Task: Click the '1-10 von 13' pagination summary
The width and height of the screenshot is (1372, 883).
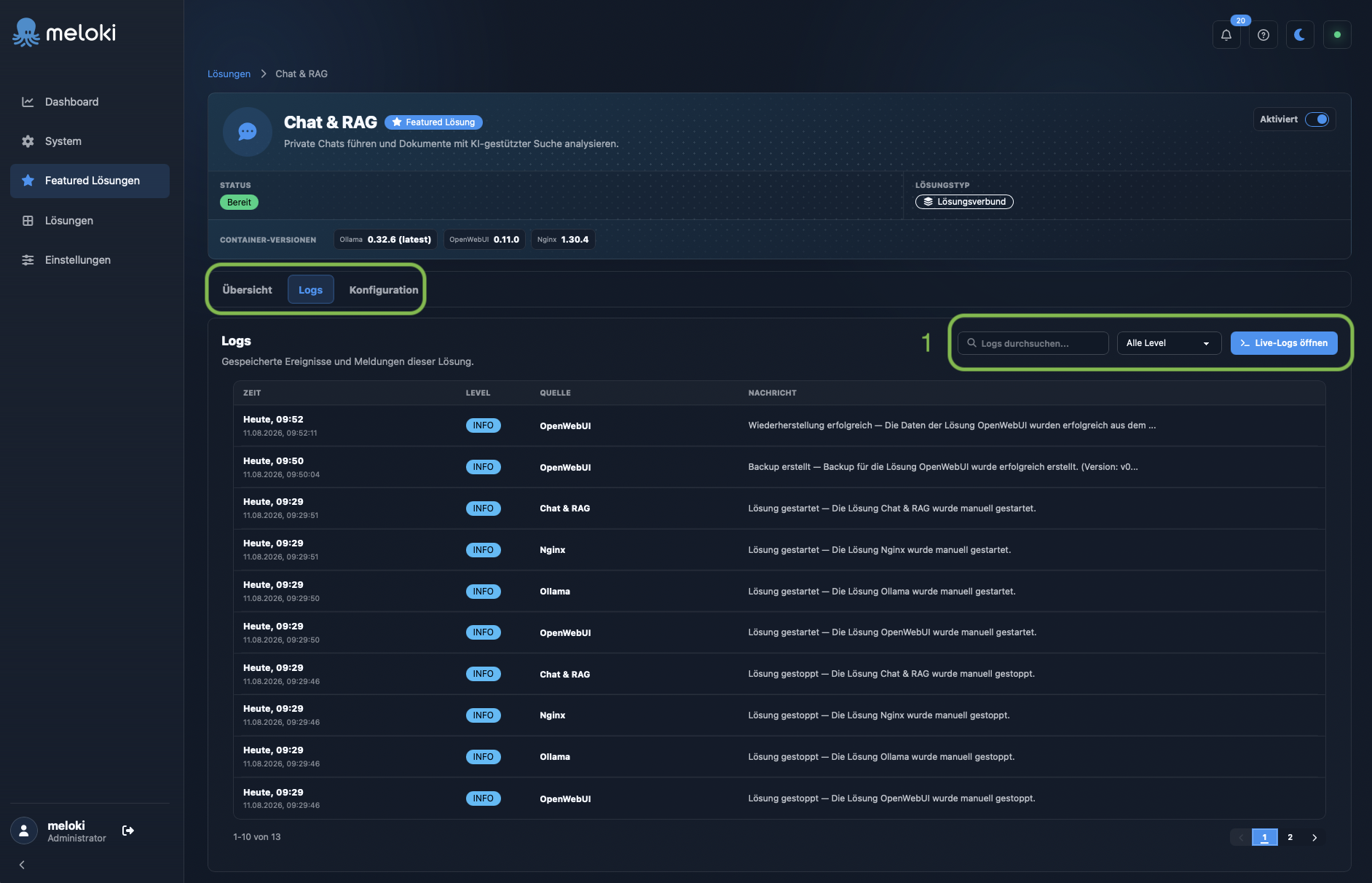Action: click(x=256, y=837)
